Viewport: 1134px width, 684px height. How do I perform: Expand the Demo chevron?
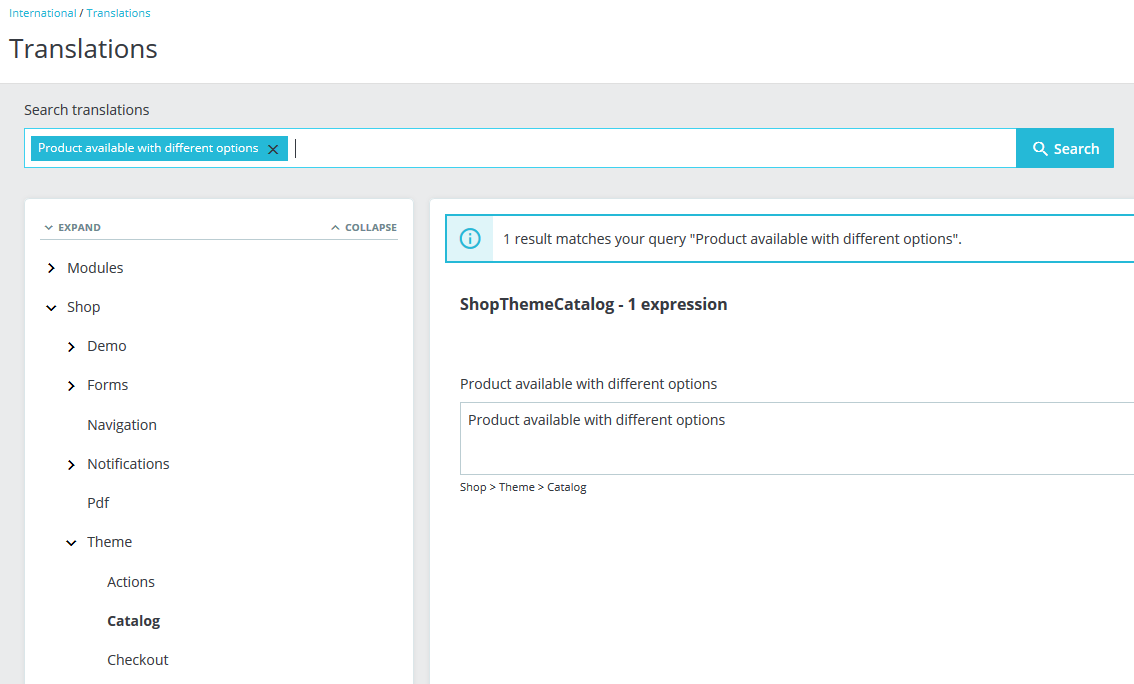click(x=71, y=346)
